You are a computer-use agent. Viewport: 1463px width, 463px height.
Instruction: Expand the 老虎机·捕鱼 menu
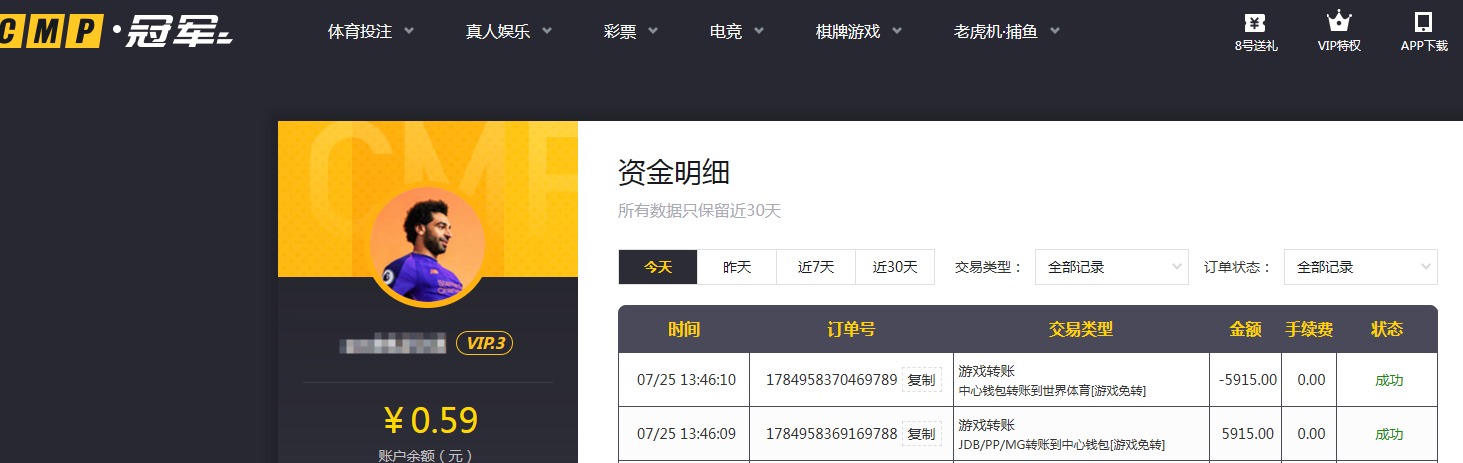click(1007, 31)
